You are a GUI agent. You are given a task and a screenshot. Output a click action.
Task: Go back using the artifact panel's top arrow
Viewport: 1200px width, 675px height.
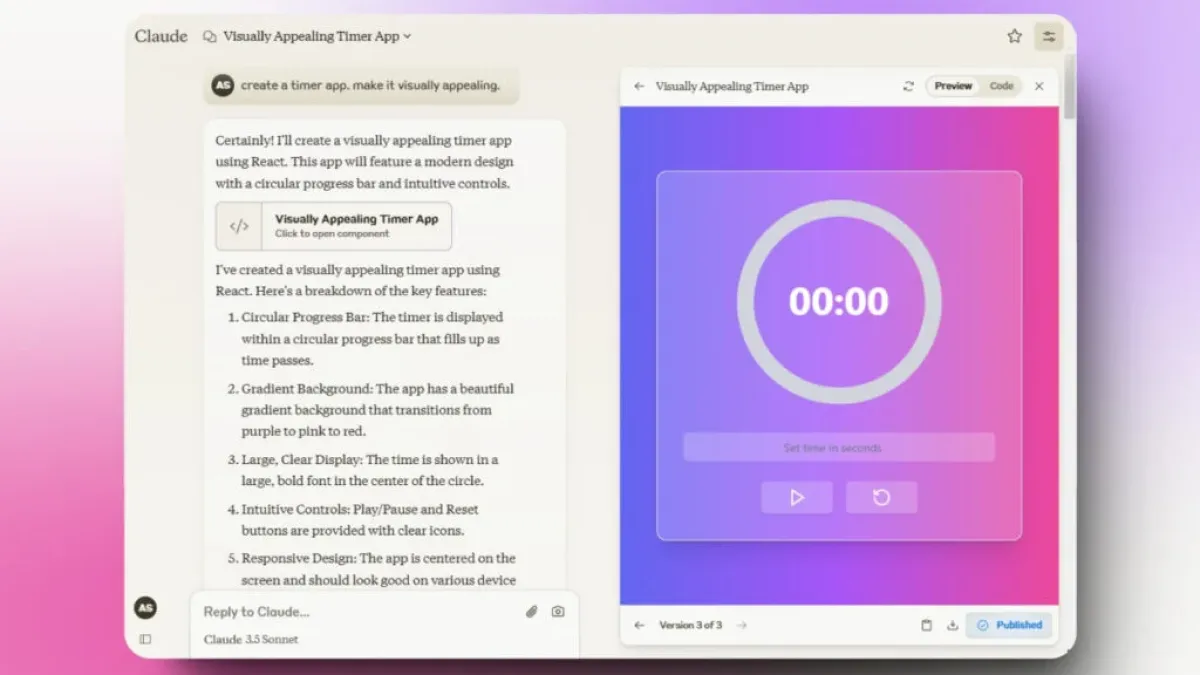coord(639,86)
